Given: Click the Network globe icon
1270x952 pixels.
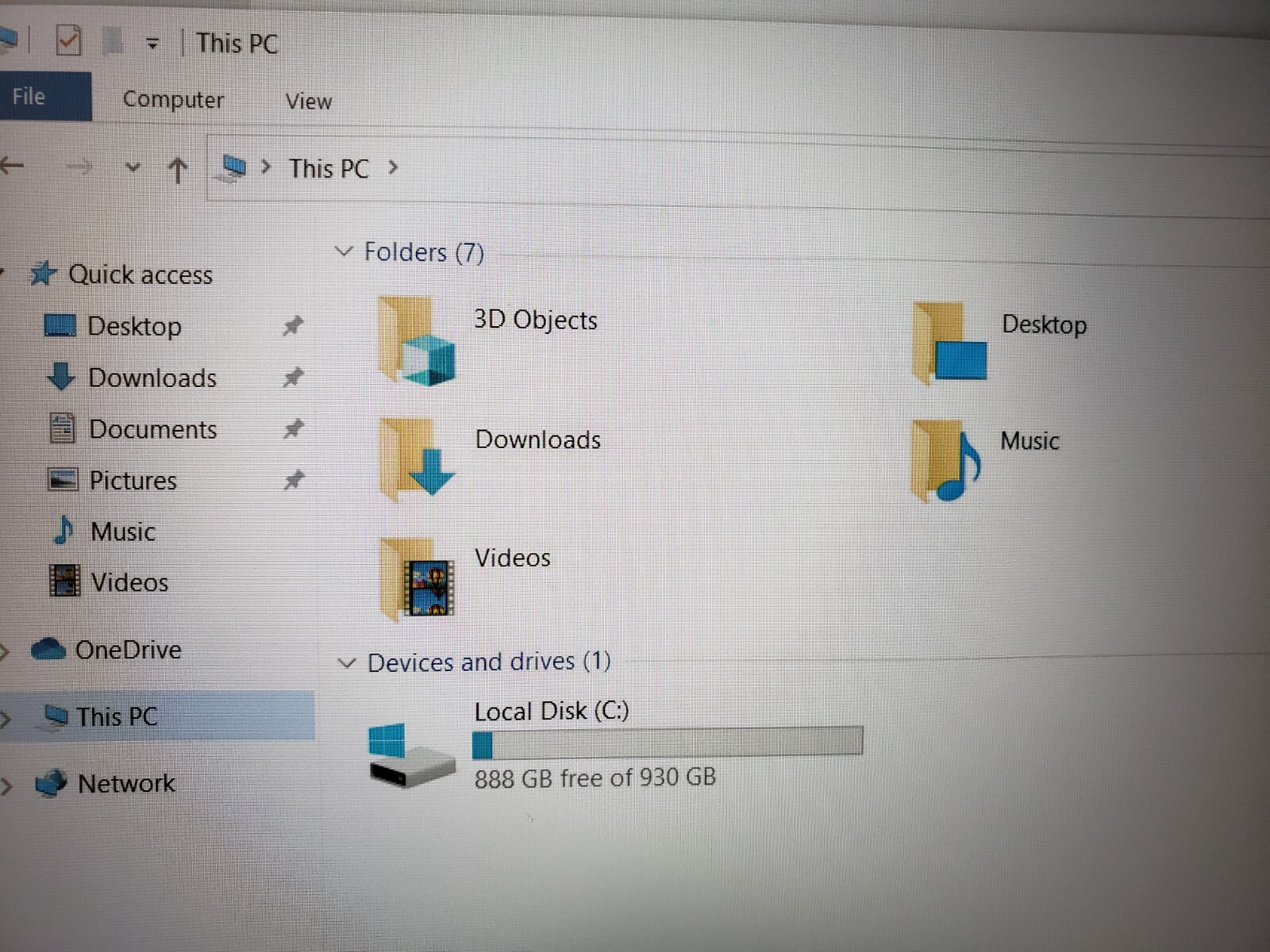Looking at the screenshot, I should pyautogui.click(x=52, y=782).
